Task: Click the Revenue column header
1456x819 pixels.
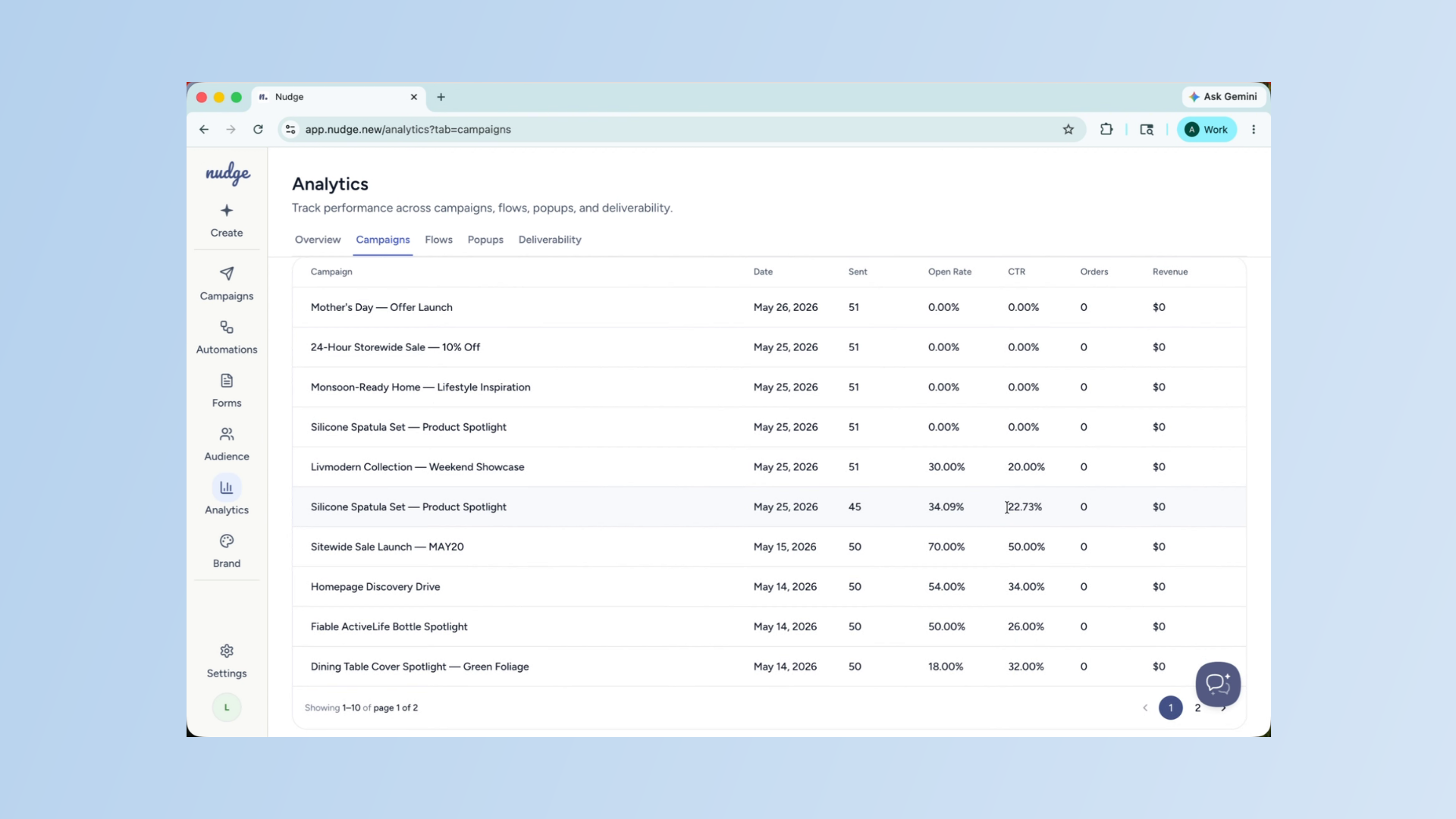Action: coord(1170,271)
